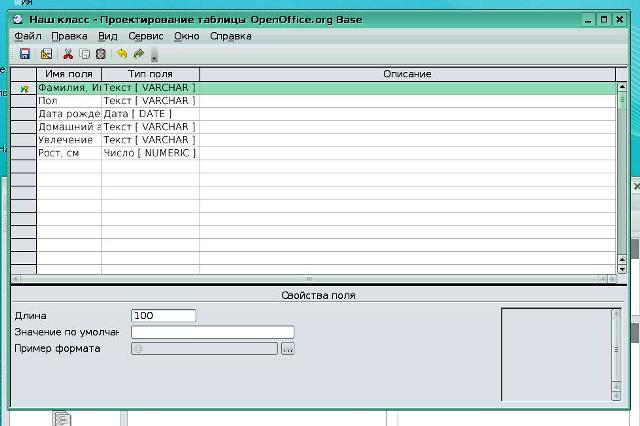Expand the toolbar overflow arrow

coord(154,56)
